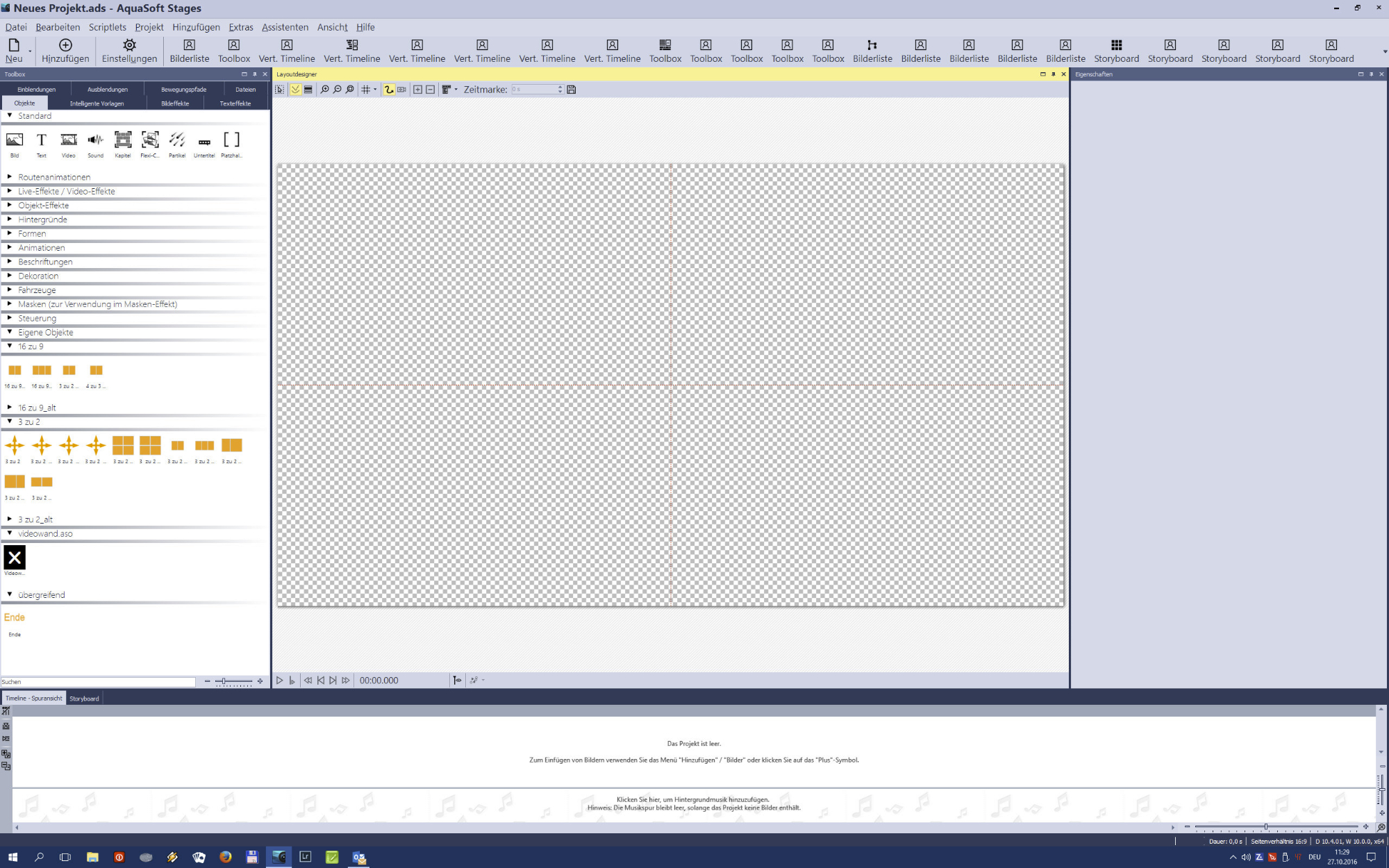This screenshot has width=1389, height=868.
Task: Toggle the motion path curve button
Action: click(x=389, y=90)
